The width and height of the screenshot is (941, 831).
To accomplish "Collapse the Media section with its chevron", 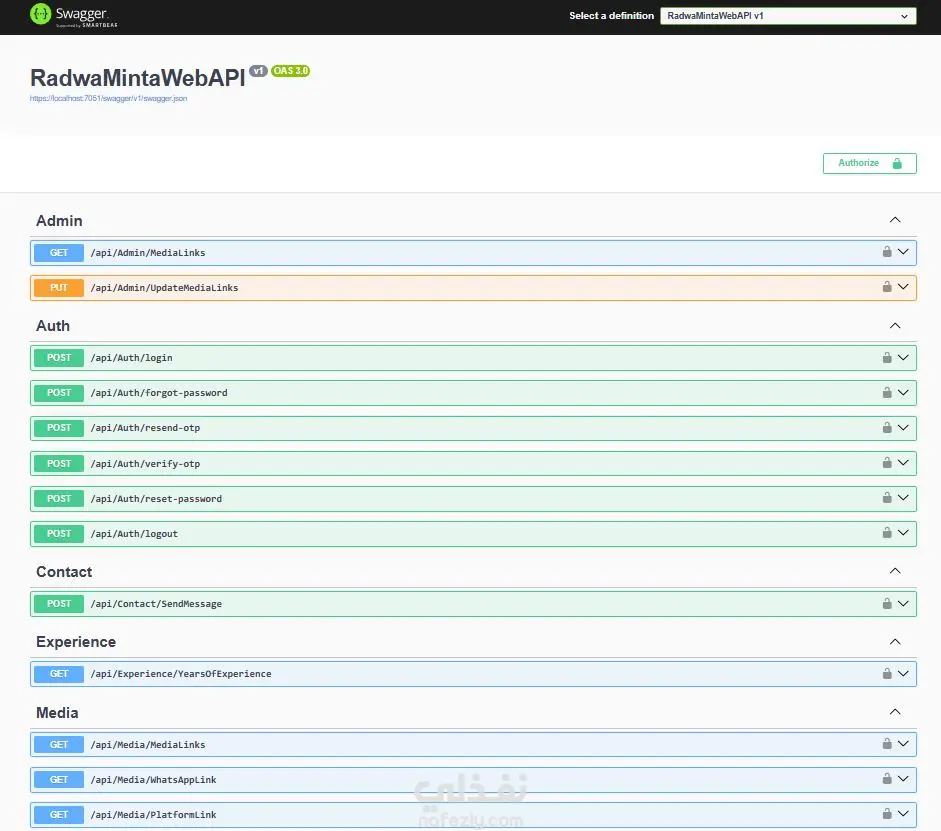I will tap(895, 712).
